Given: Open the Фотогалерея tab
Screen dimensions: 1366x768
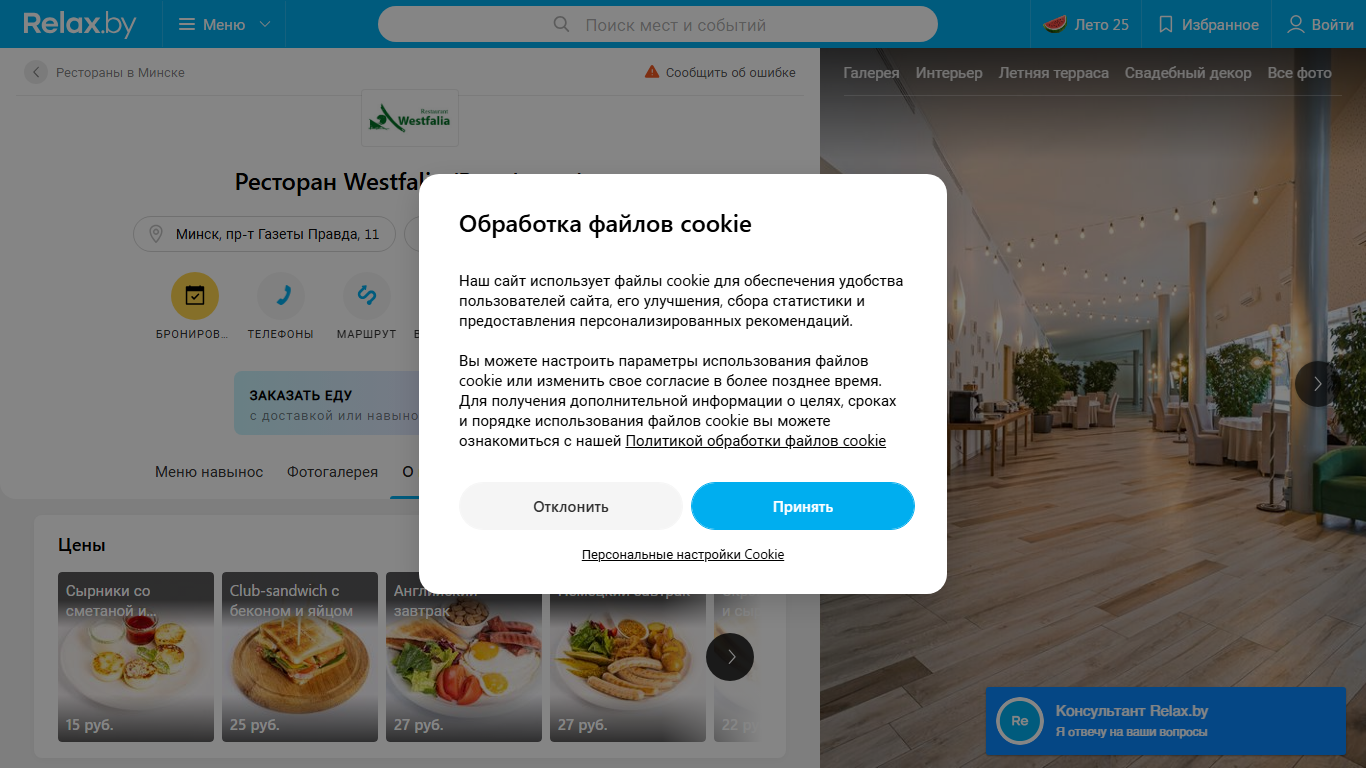Looking at the screenshot, I should click(333, 472).
